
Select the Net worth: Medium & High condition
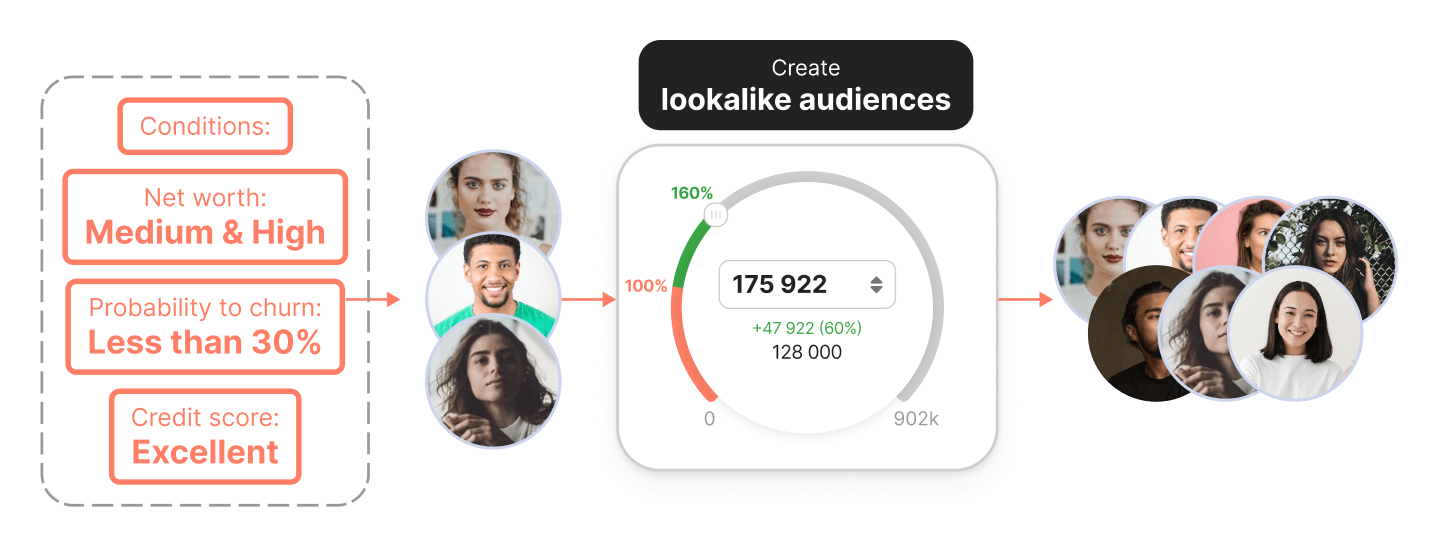click(x=205, y=217)
